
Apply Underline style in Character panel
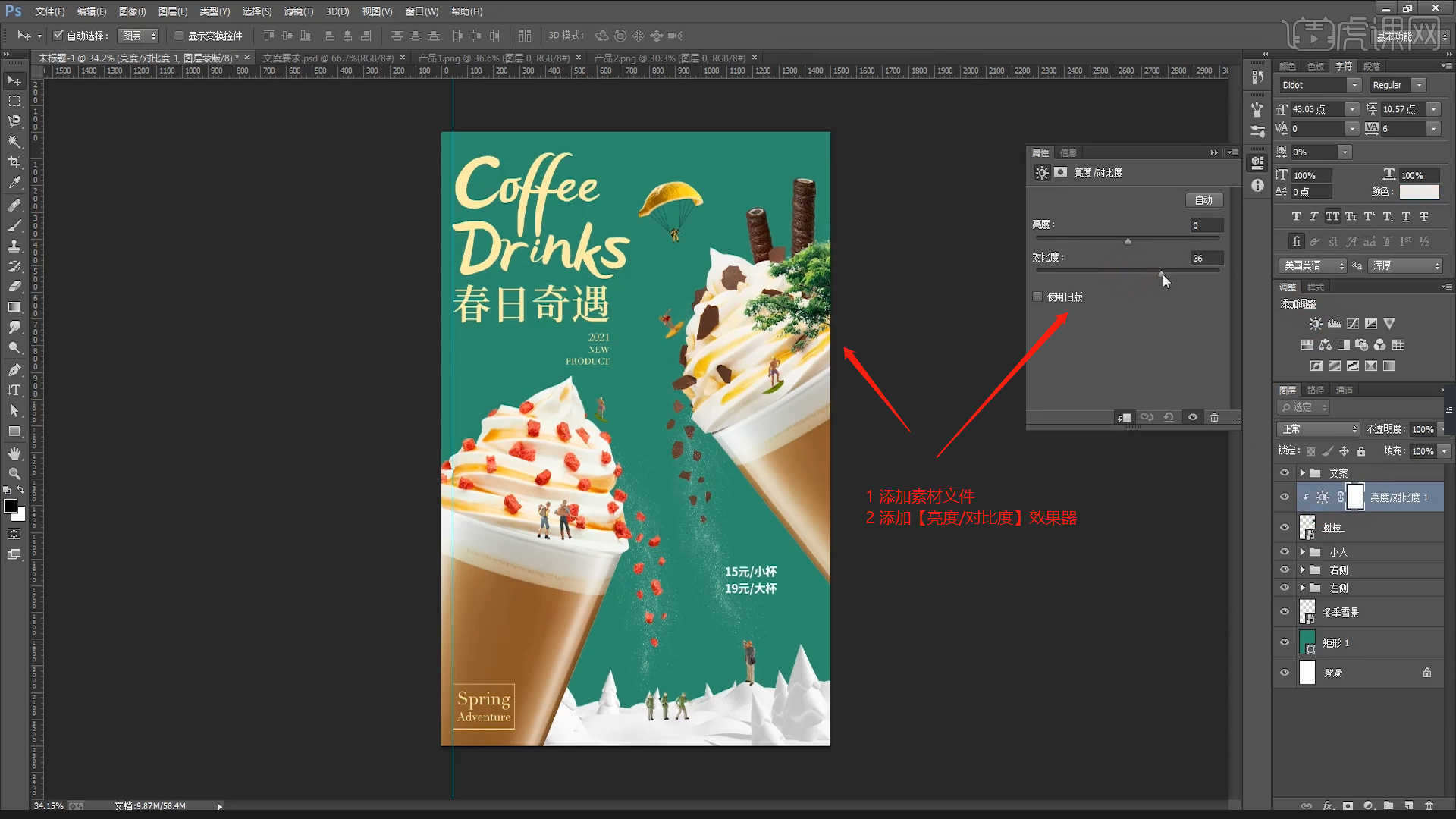click(x=1406, y=217)
